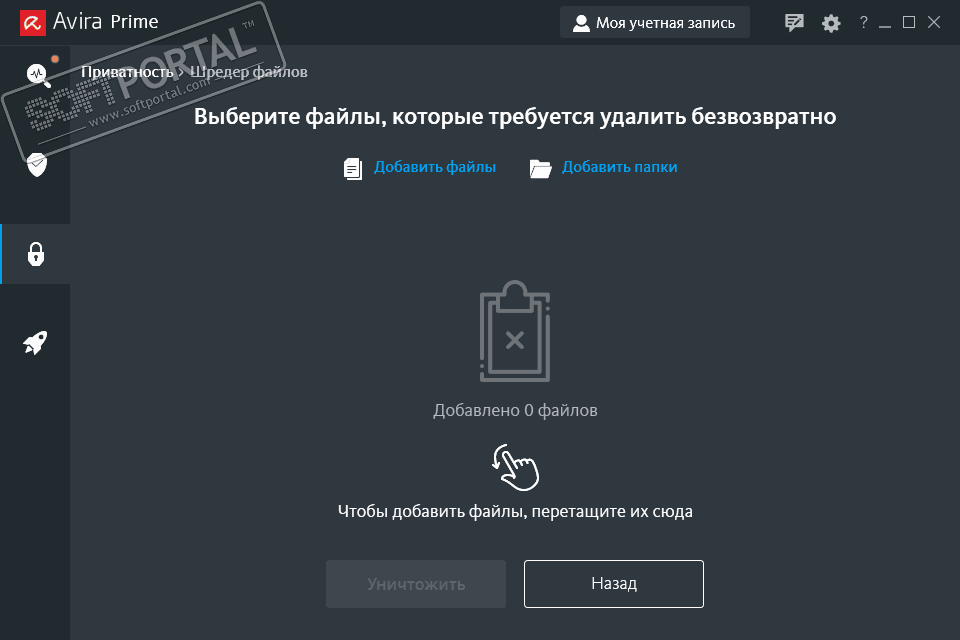Click the document icon beside Добавить файлы
Image resolution: width=960 pixels, height=640 pixels.
(353, 168)
